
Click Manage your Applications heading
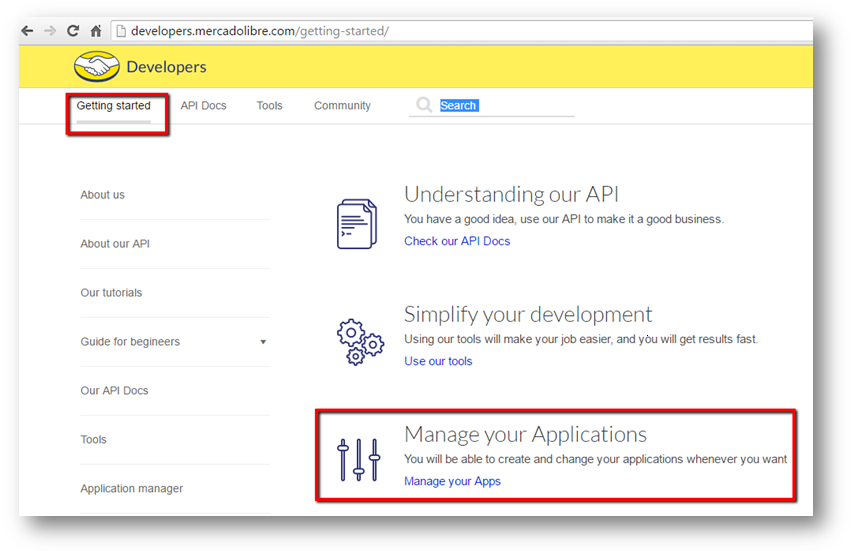[x=525, y=434]
